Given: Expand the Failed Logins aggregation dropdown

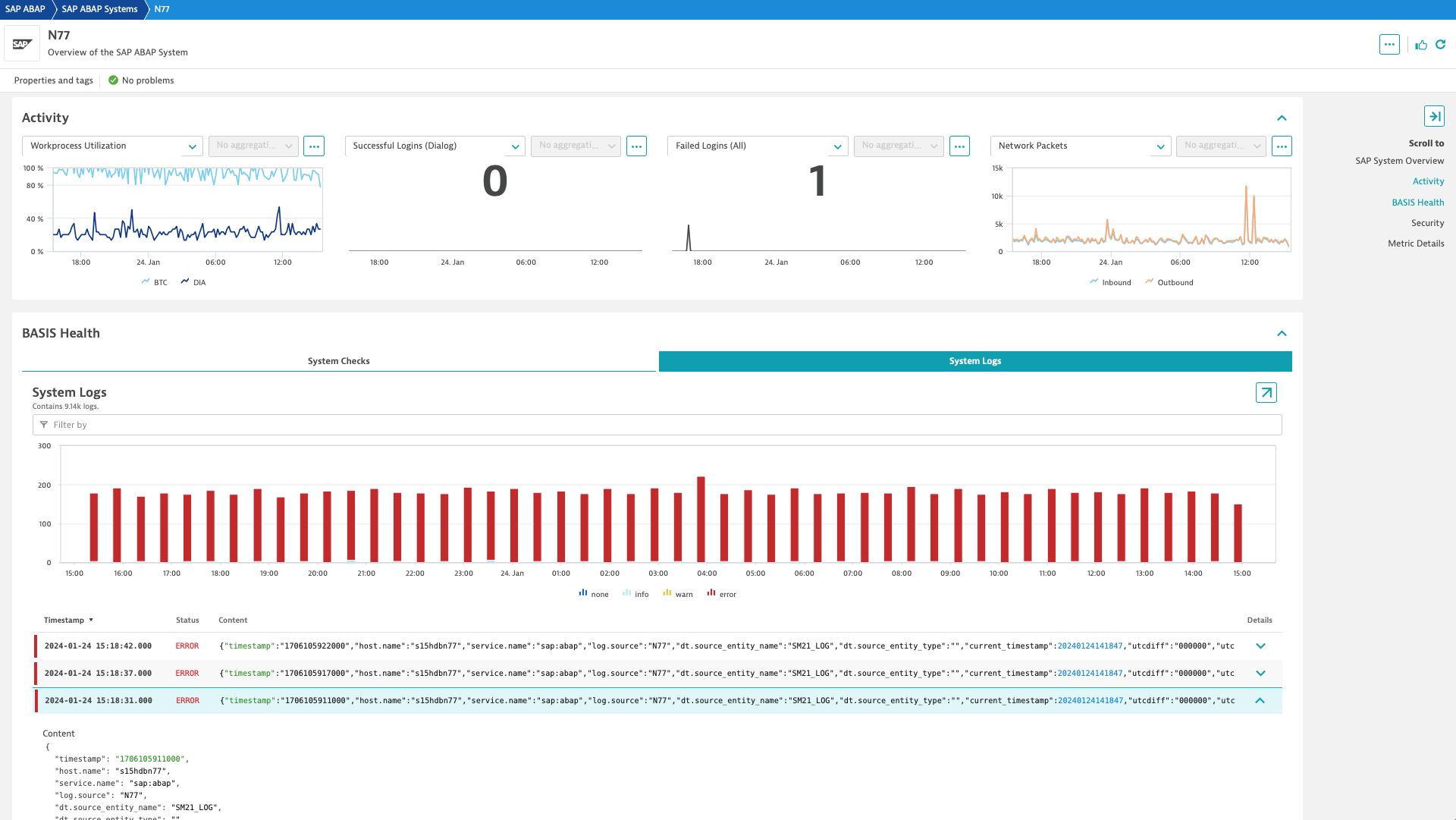Looking at the screenshot, I should [898, 145].
